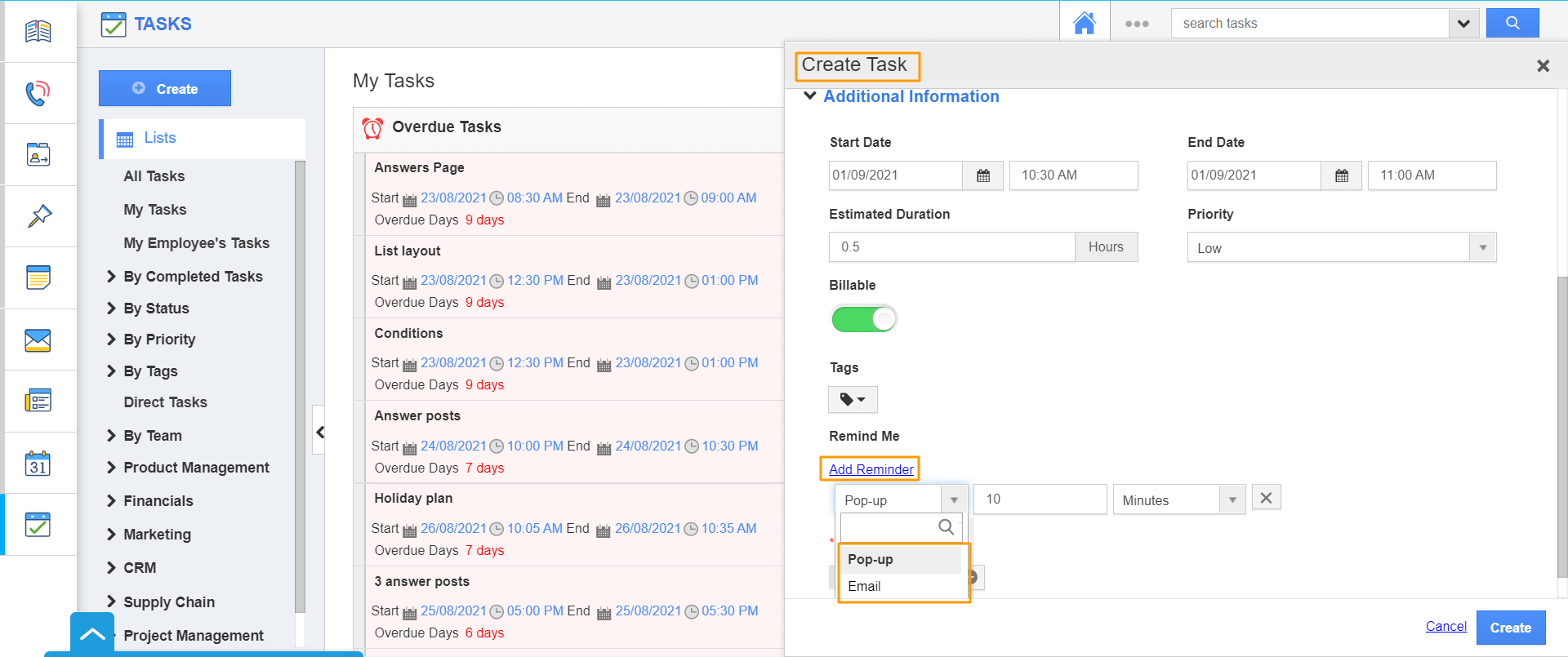The width and height of the screenshot is (1568, 657).
Task: Toggle the Billable switch off
Action: [x=863, y=319]
